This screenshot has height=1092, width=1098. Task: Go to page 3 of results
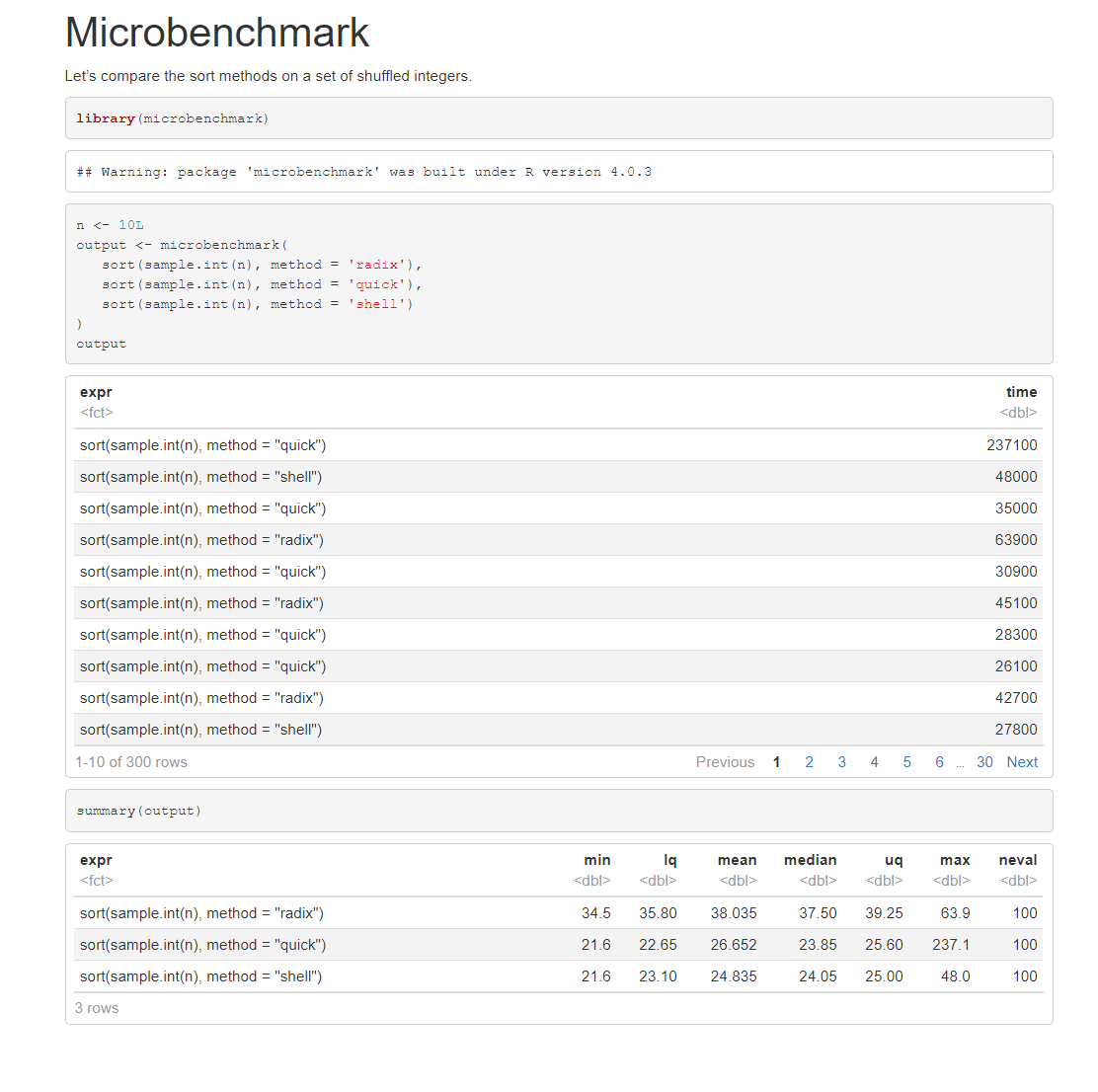(841, 762)
